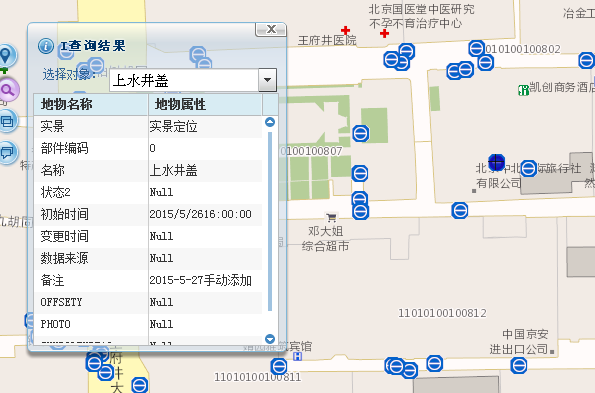Click the 中国京安进出口公司 map label

click(519, 341)
